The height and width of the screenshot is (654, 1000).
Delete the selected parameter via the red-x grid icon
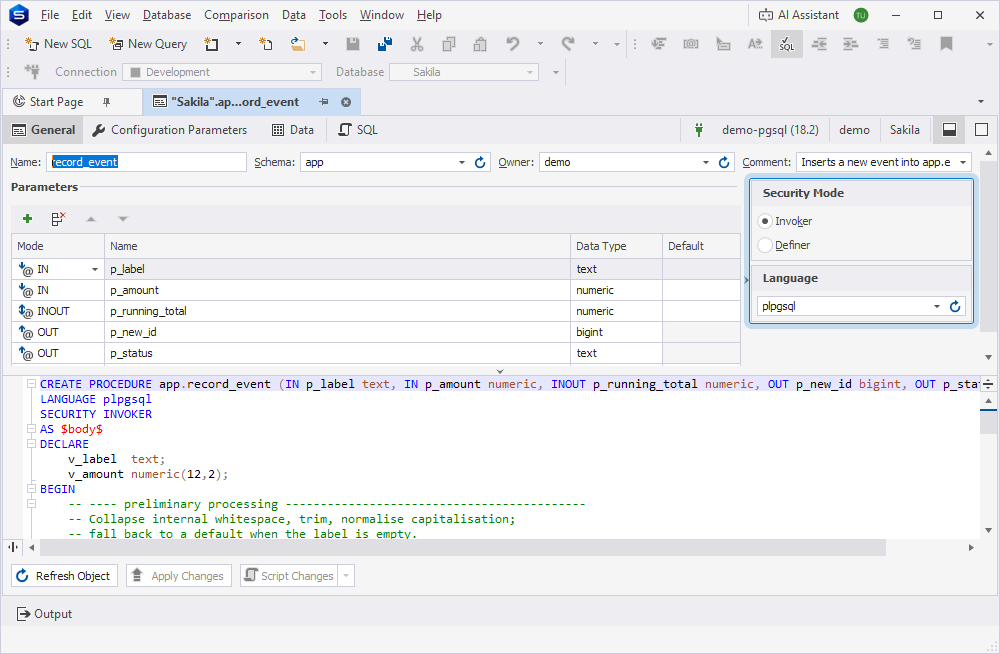(58, 219)
